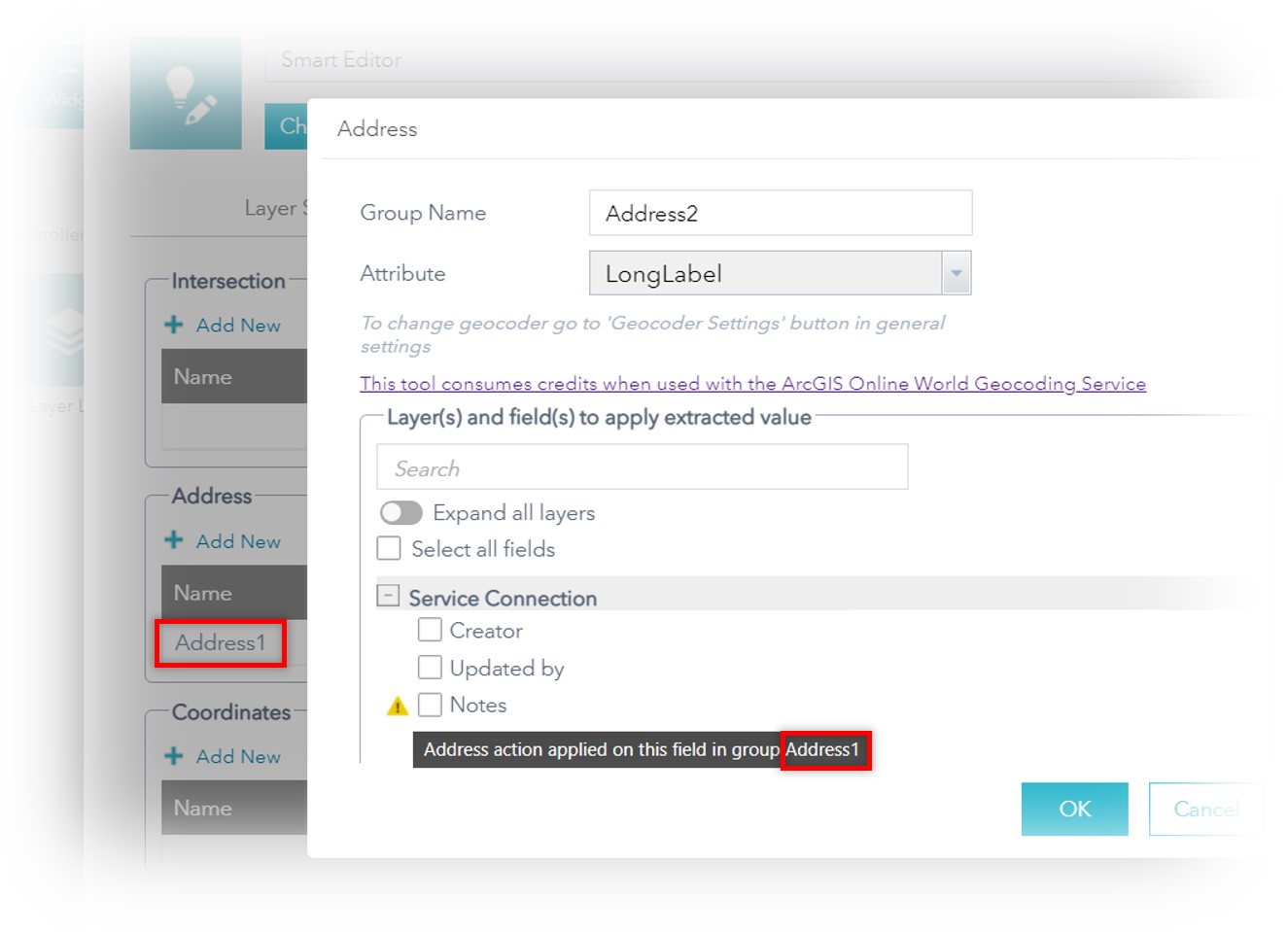Collapse the Service Connection layer node
Image resolution: width=1288 pixels, height=932 pixels.
click(x=389, y=594)
